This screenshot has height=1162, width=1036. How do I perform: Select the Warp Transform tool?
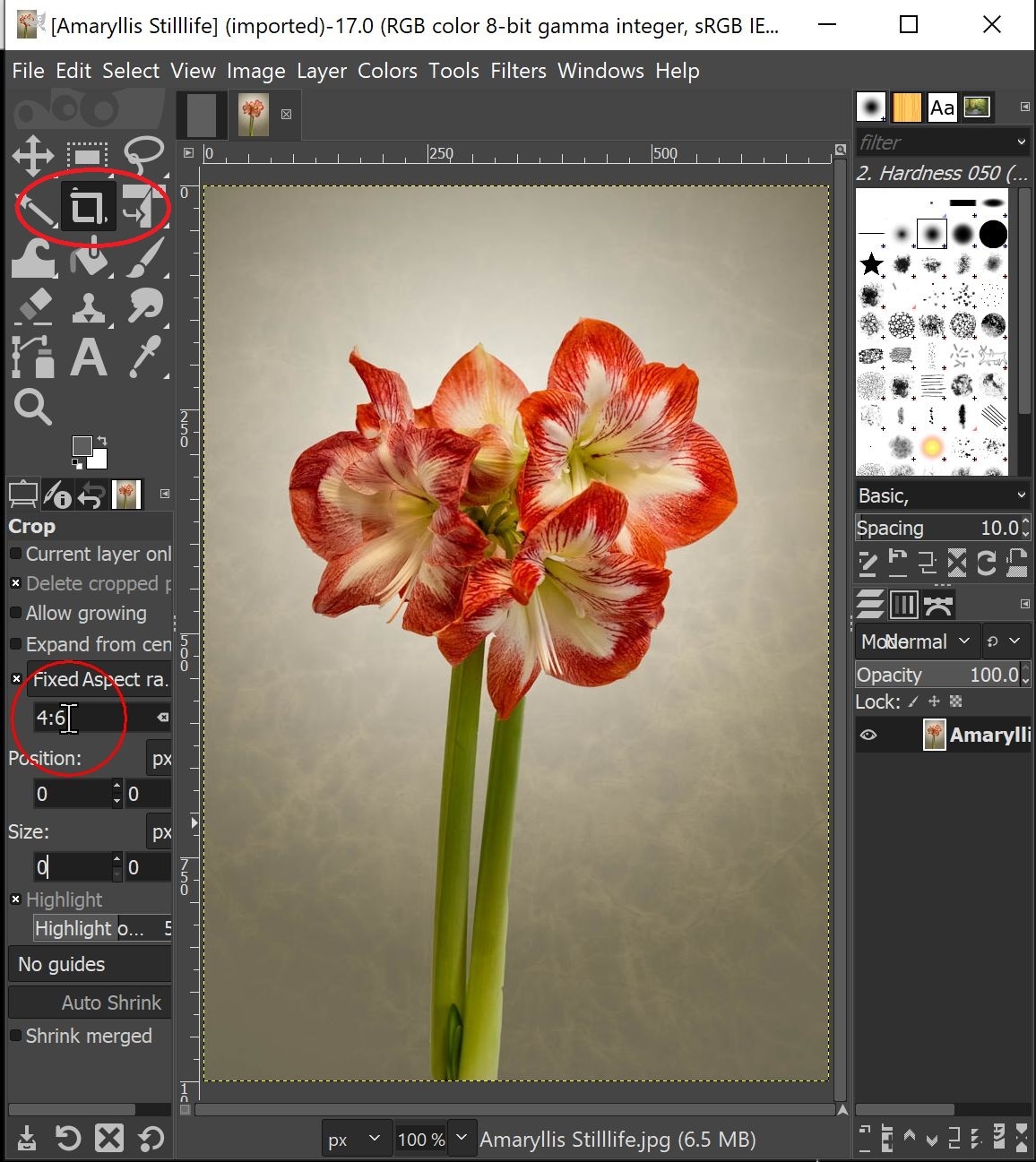point(34,259)
